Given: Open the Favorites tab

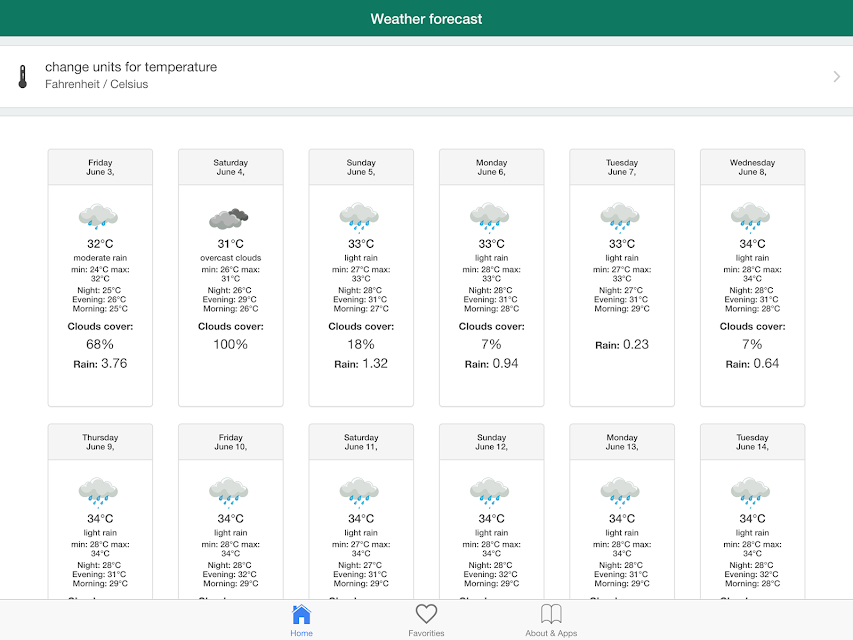Looking at the screenshot, I should [x=426, y=620].
